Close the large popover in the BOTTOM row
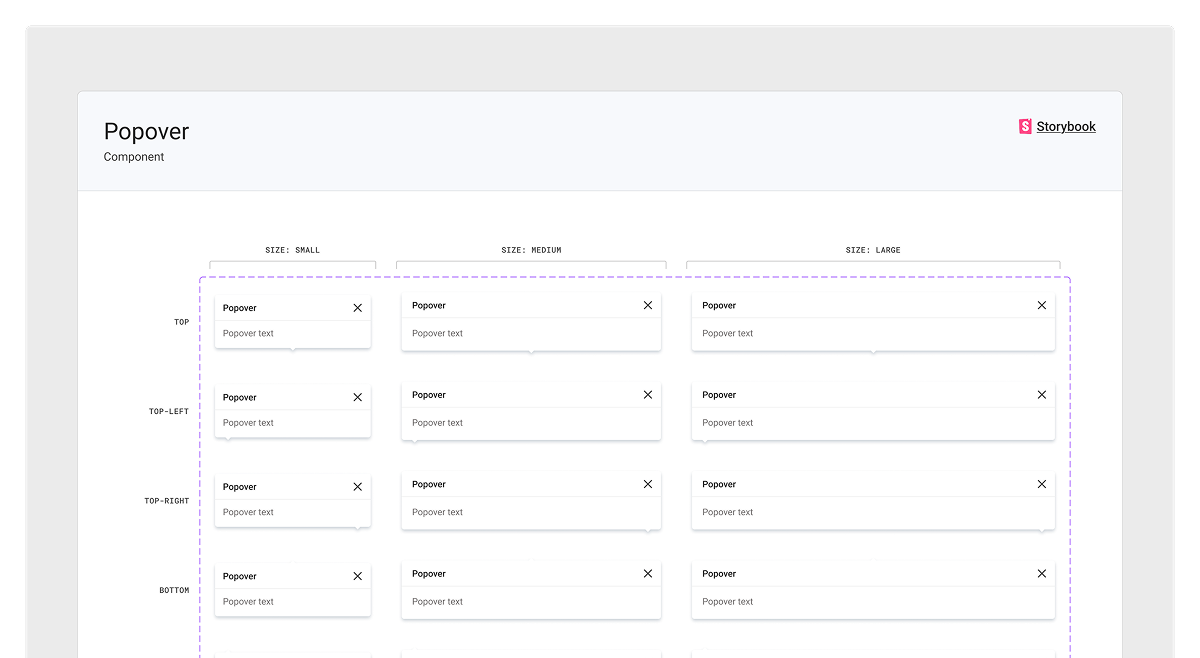The width and height of the screenshot is (1200, 658). 1042,574
